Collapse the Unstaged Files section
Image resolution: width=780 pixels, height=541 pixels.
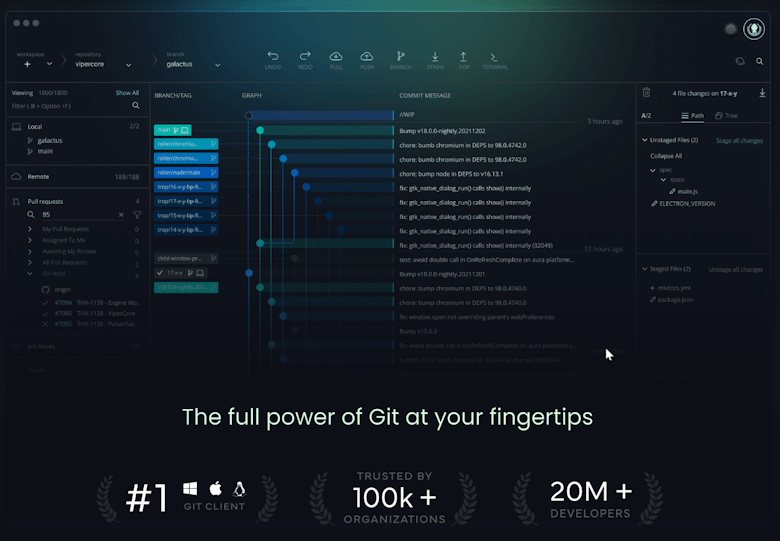(645, 140)
